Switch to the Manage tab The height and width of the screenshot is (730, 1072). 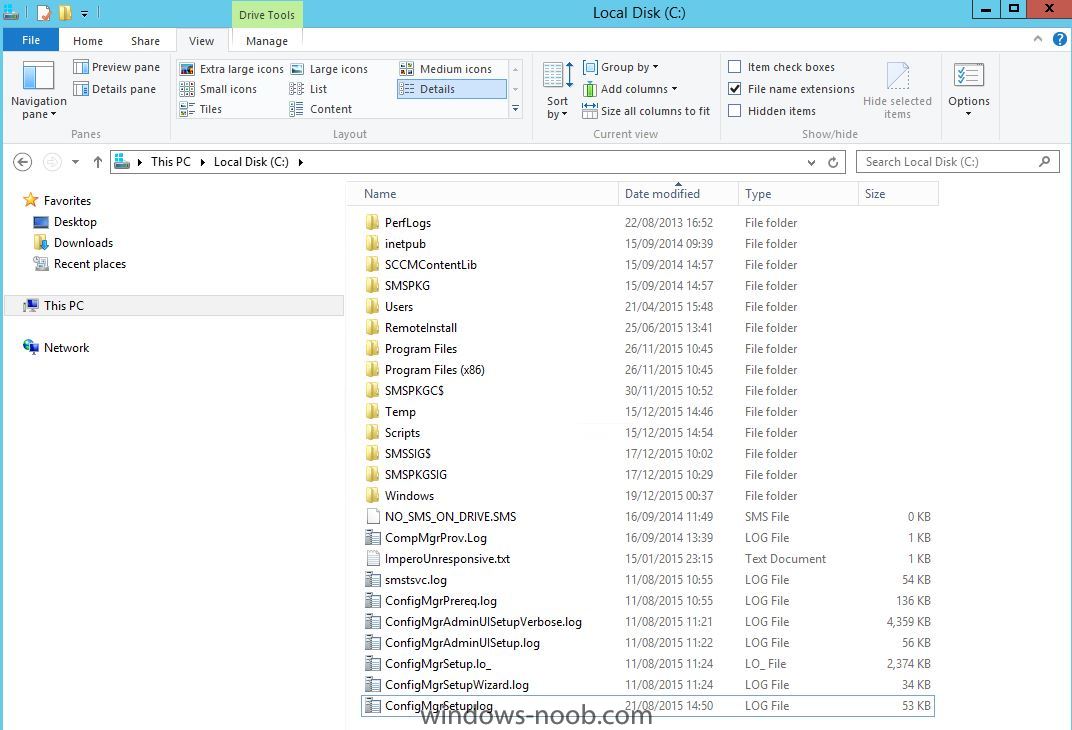267,41
